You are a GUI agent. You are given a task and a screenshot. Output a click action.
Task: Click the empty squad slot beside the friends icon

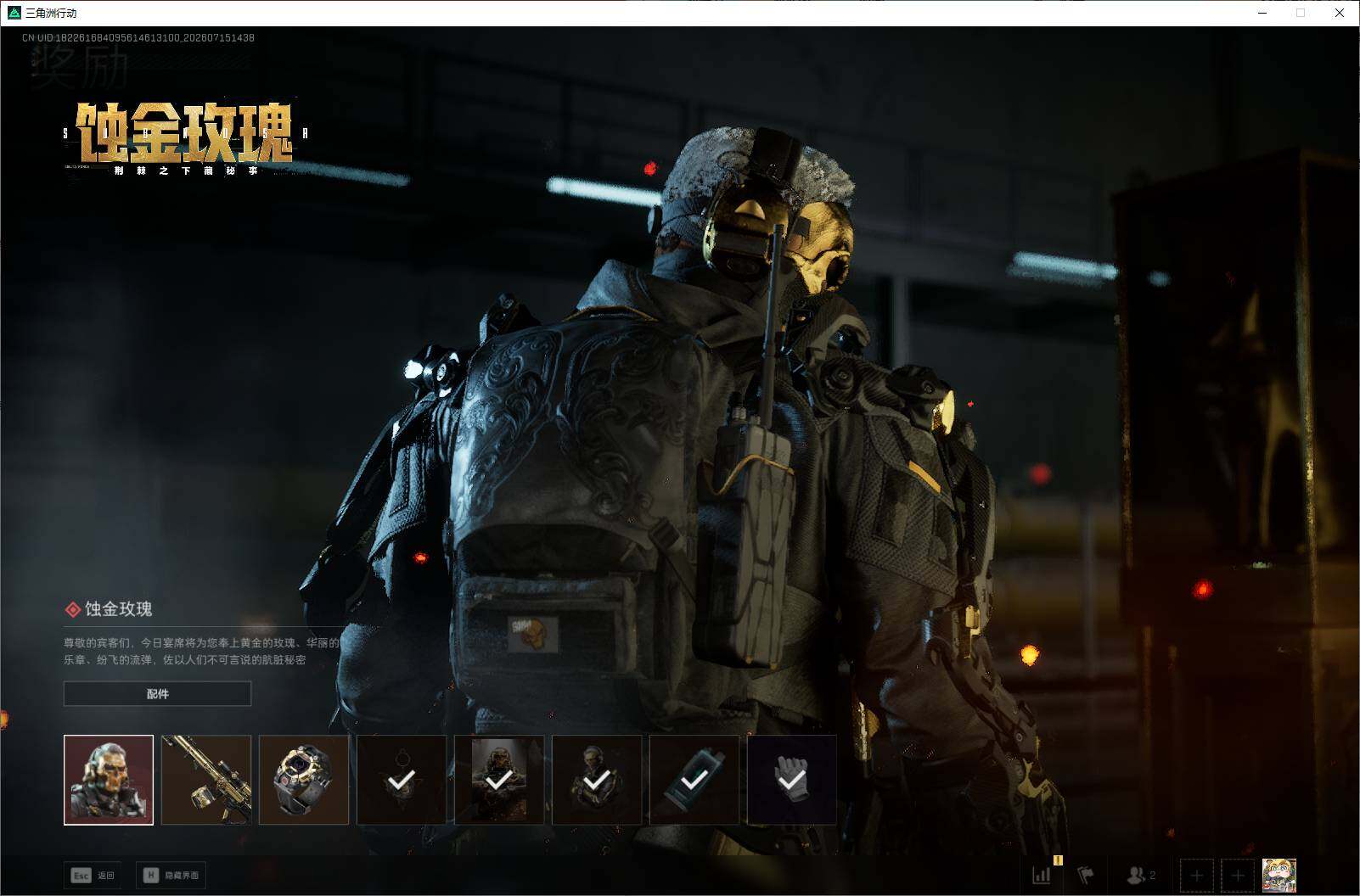point(1197,875)
